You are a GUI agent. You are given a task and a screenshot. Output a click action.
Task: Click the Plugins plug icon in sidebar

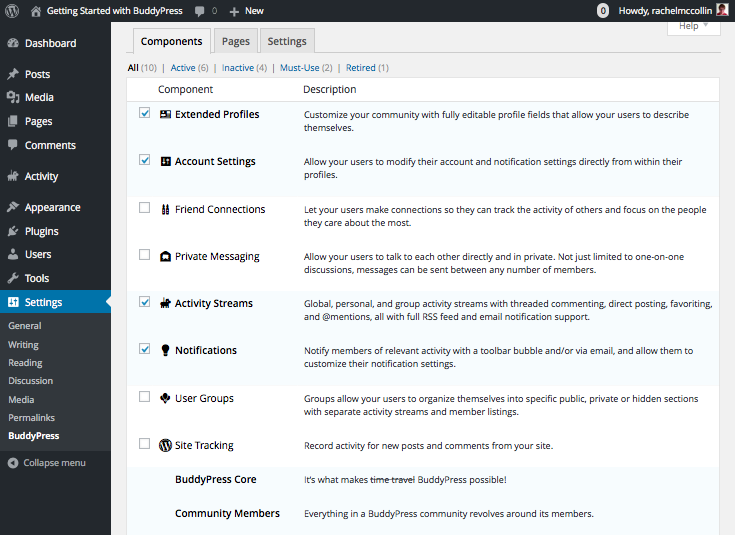tap(13, 231)
